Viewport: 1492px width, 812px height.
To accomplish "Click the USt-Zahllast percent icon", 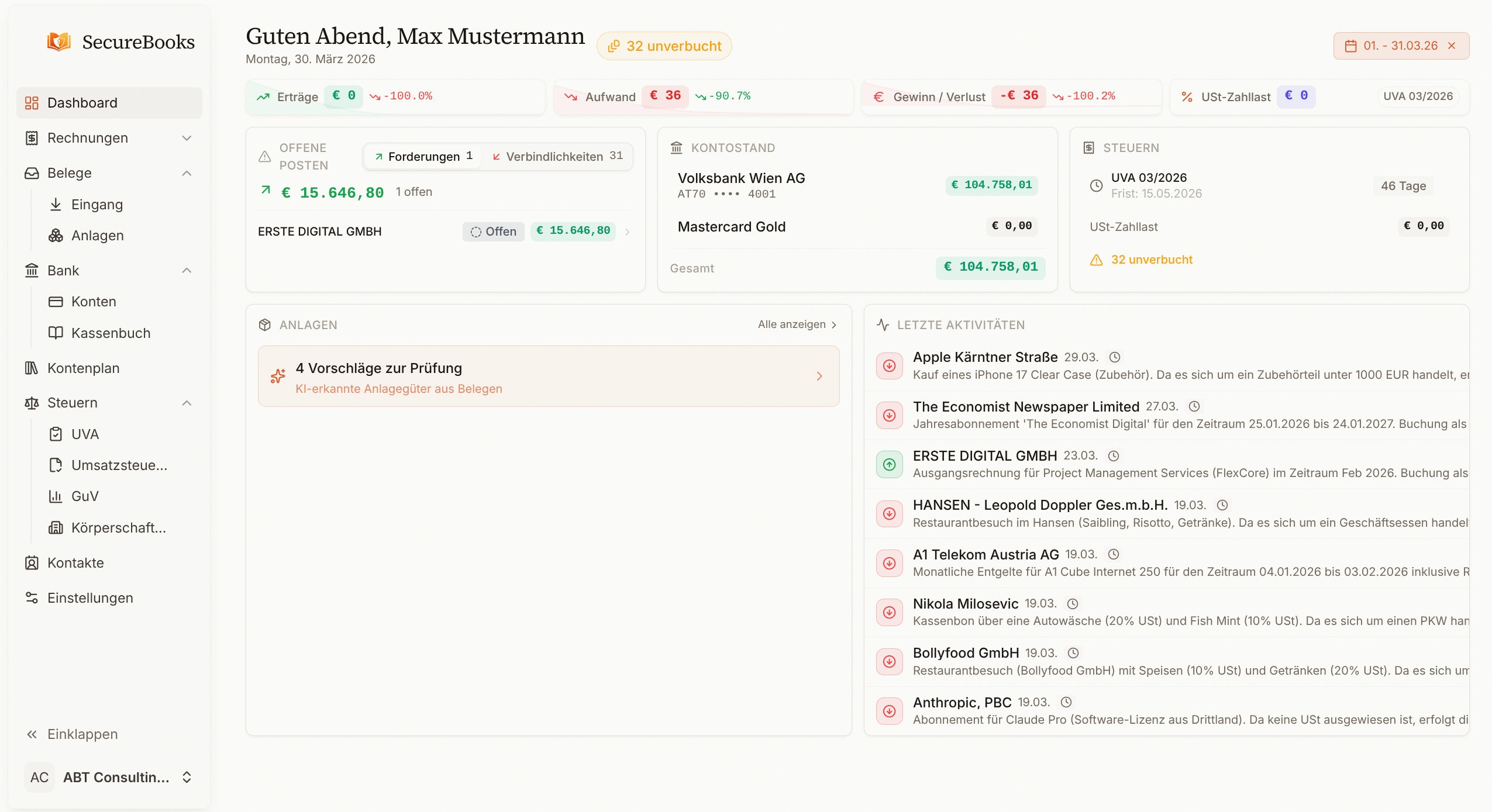I will point(1187,97).
